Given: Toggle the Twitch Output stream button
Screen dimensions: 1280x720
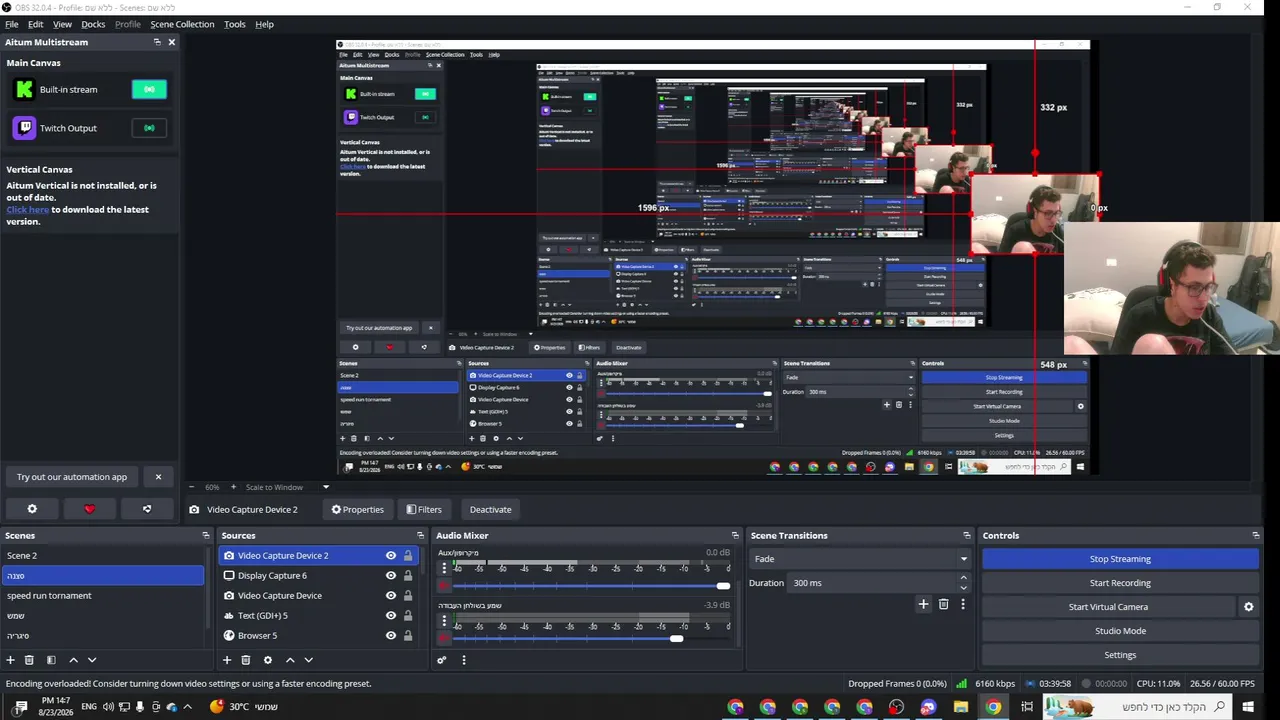Looking at the screenshot, I should 149,128.
